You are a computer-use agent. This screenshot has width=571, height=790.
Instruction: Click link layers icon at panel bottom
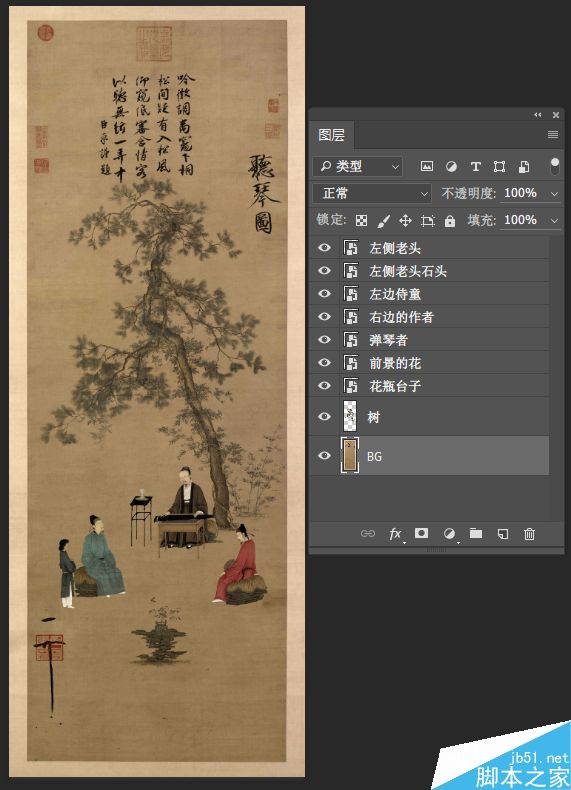[368, 534]
